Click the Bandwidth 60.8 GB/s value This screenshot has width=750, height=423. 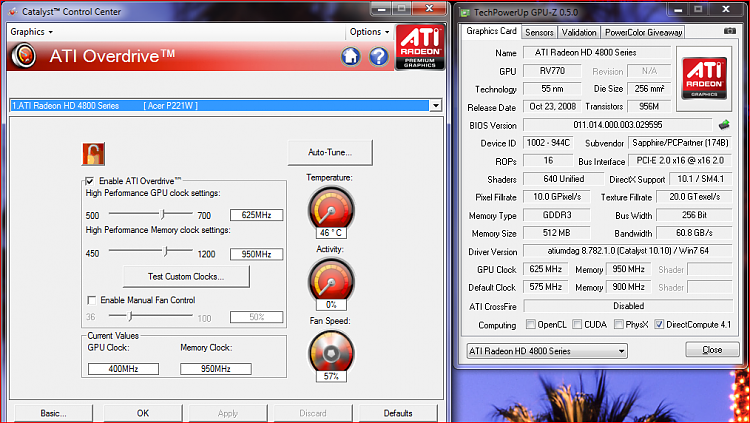point(694,233)
